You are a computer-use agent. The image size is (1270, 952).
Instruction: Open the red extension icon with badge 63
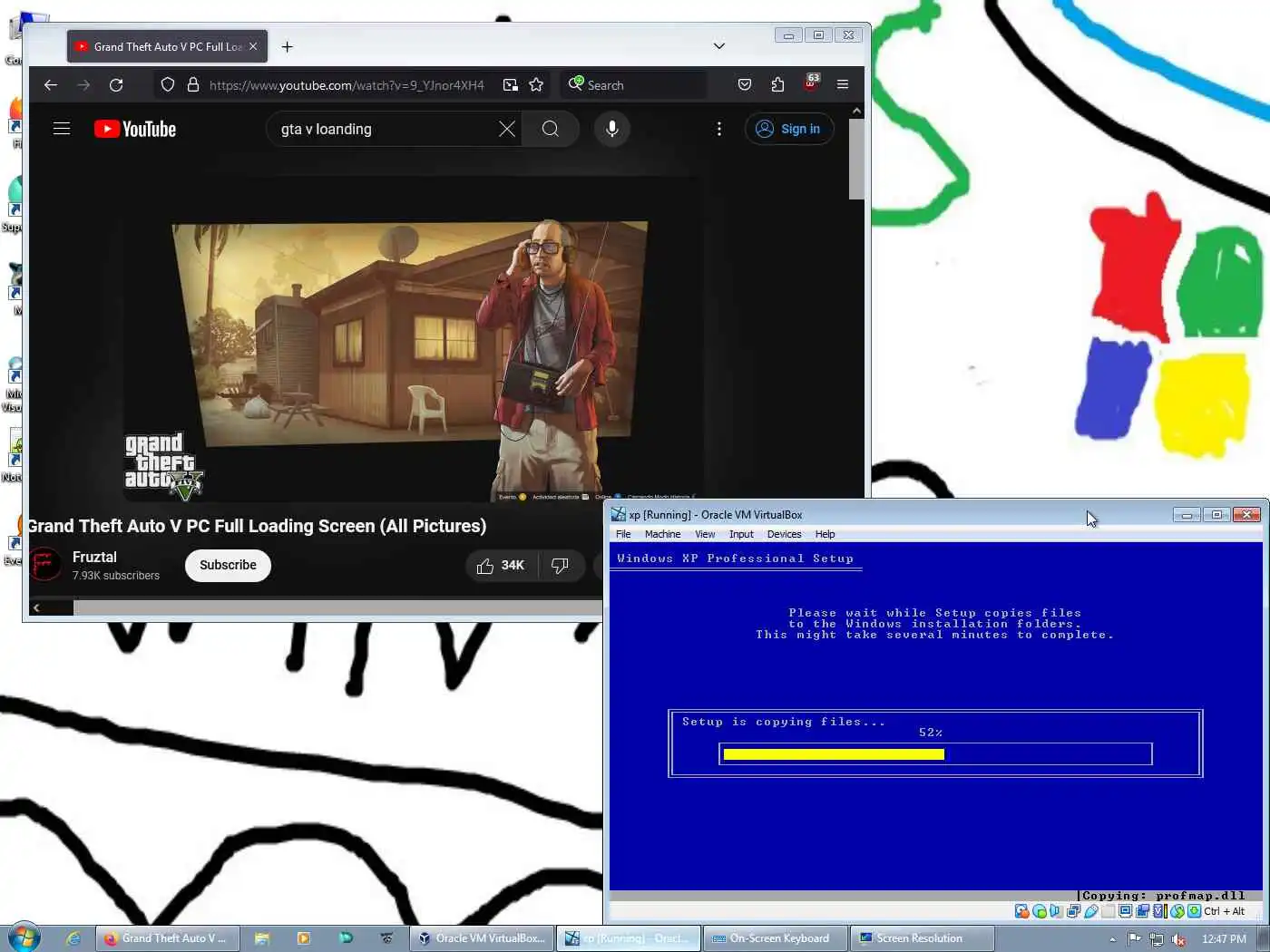(x=810, y=83)
